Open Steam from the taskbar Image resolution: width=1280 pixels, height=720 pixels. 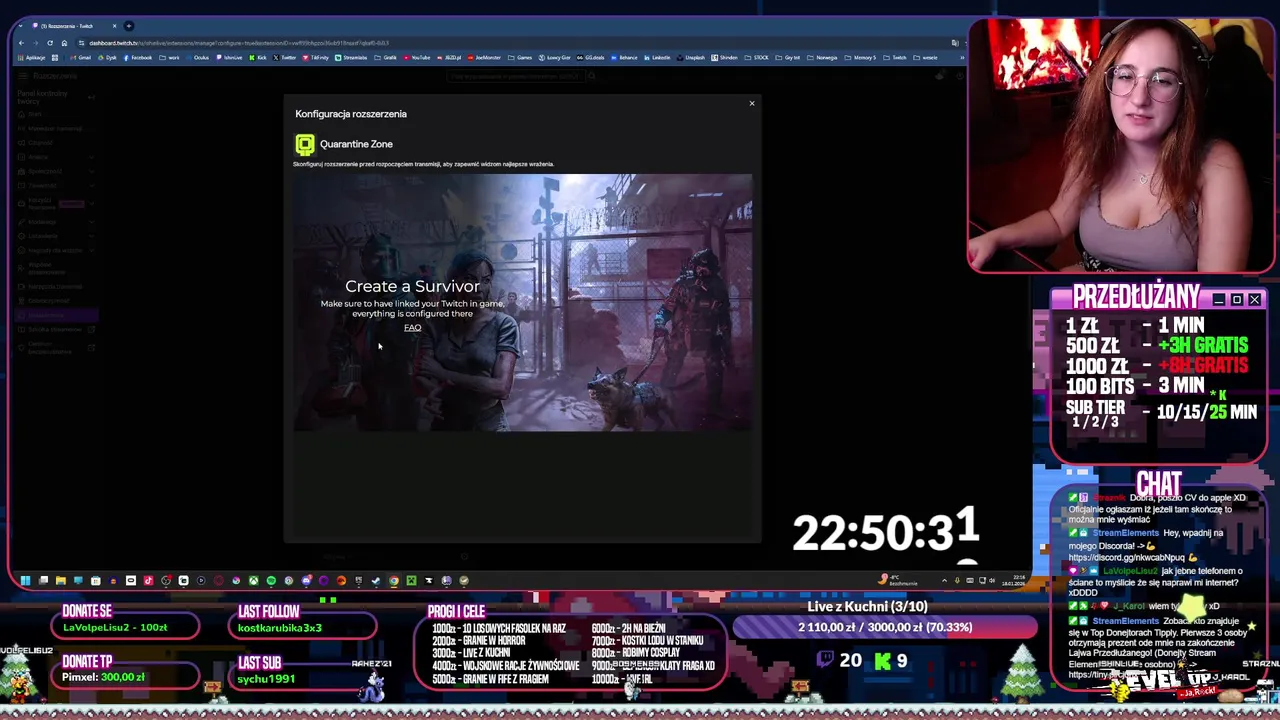coord(376,580)
